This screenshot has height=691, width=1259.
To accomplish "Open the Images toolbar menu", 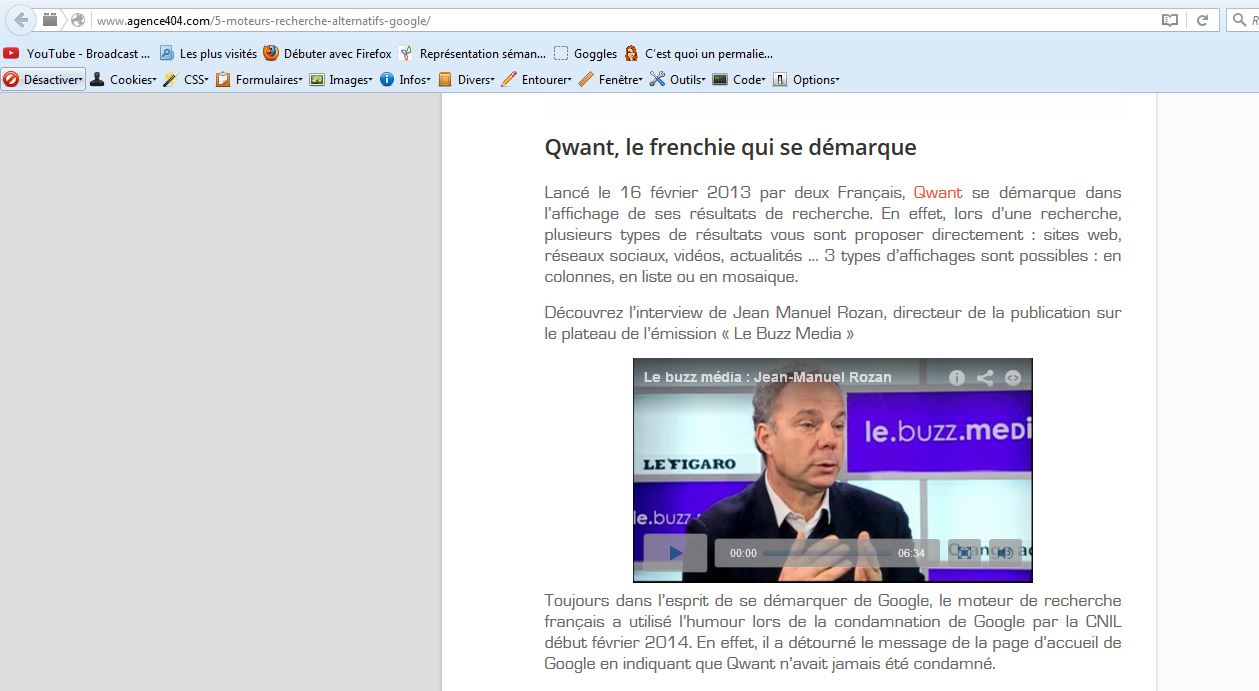I will pos(341,80).
